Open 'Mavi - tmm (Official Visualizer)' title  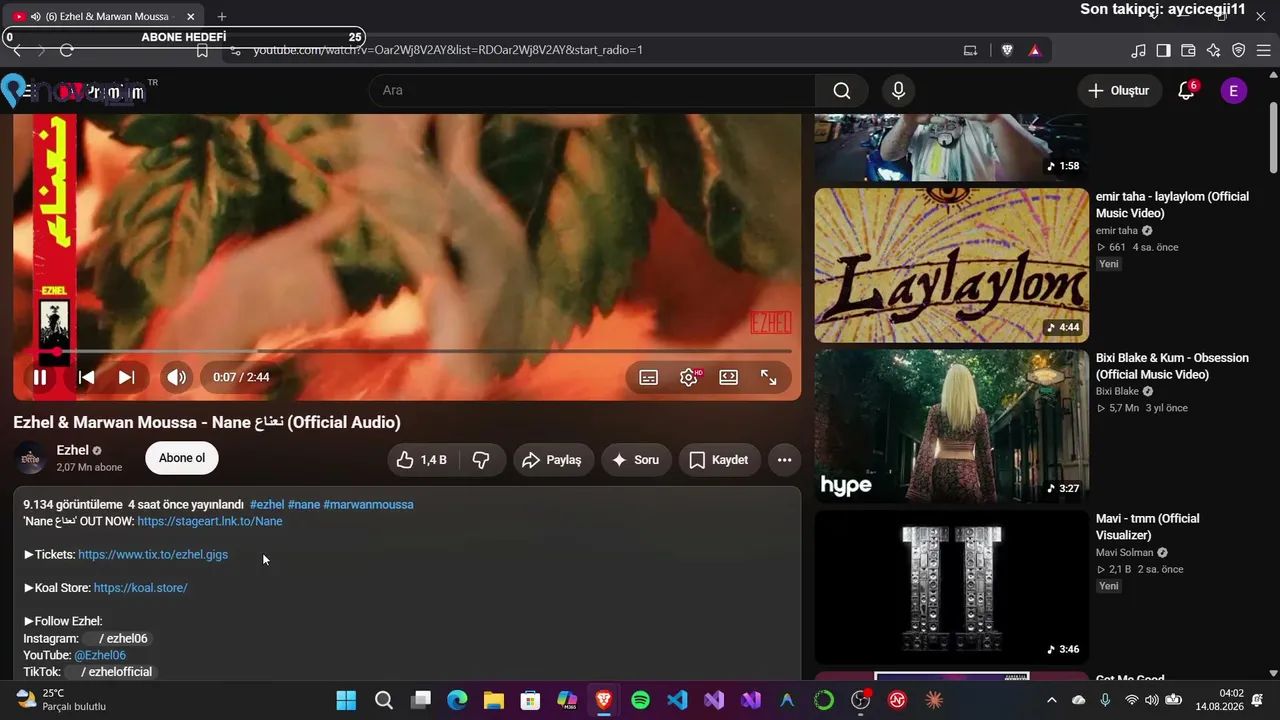pos(1148,527)
